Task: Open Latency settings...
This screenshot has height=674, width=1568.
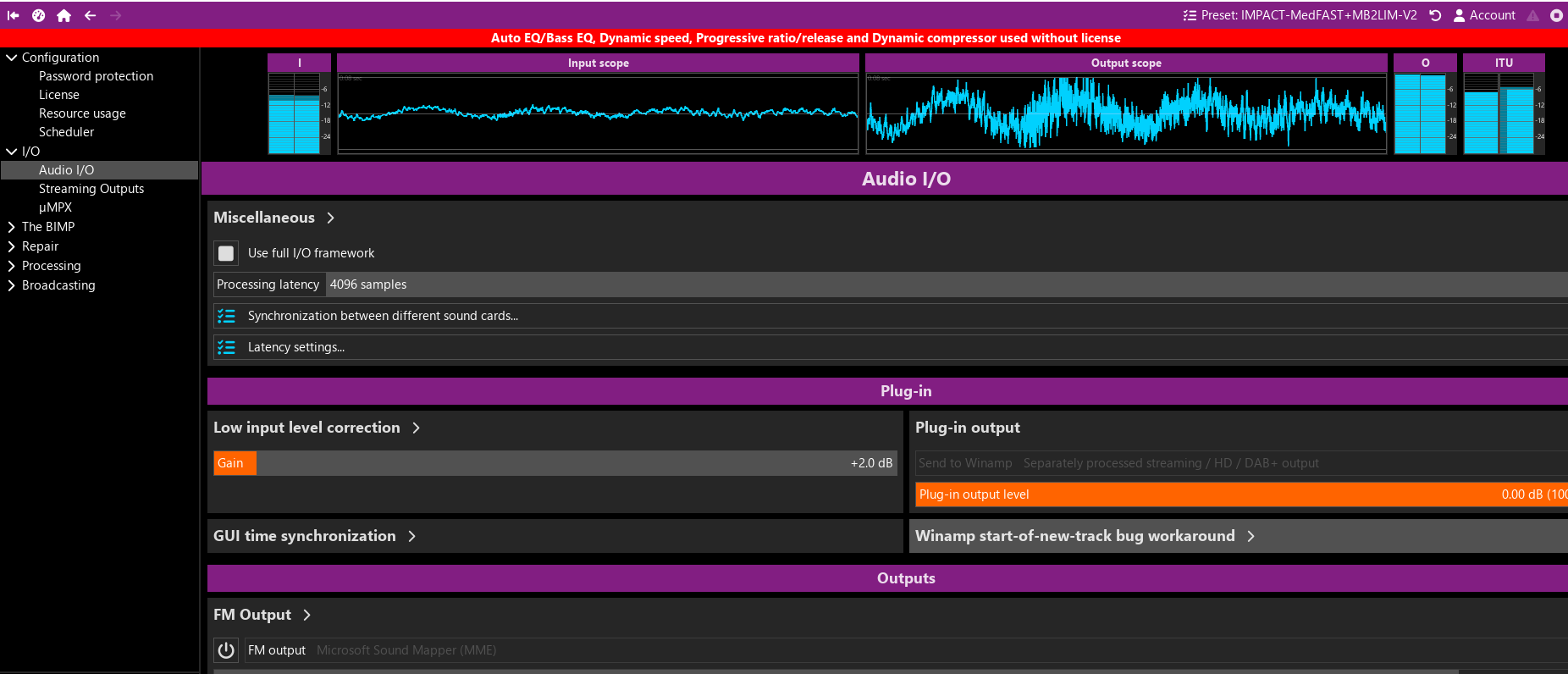Action: point(295,347)
